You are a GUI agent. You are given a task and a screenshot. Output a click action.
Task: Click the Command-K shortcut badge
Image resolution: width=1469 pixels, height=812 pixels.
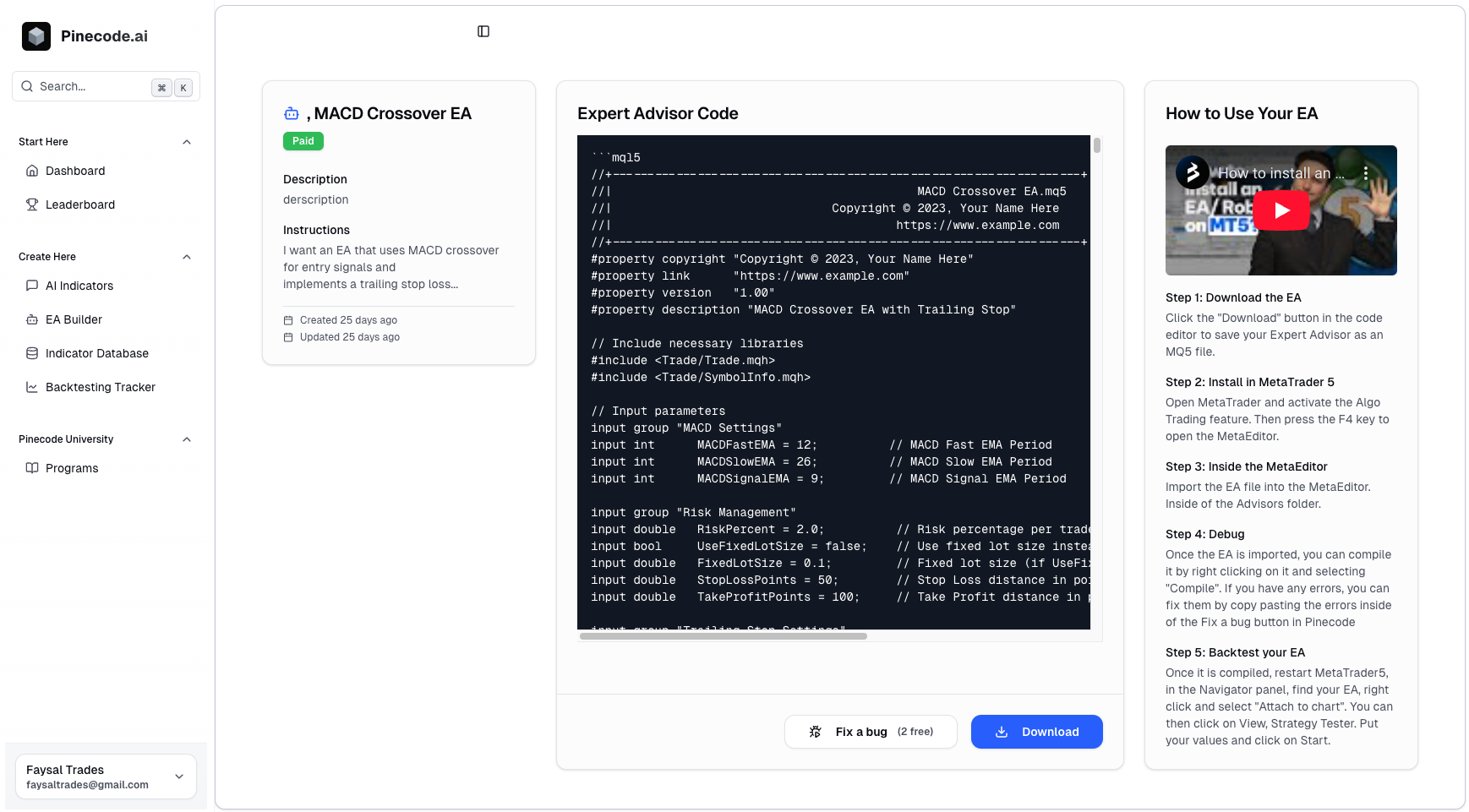[x=172, y=87]
